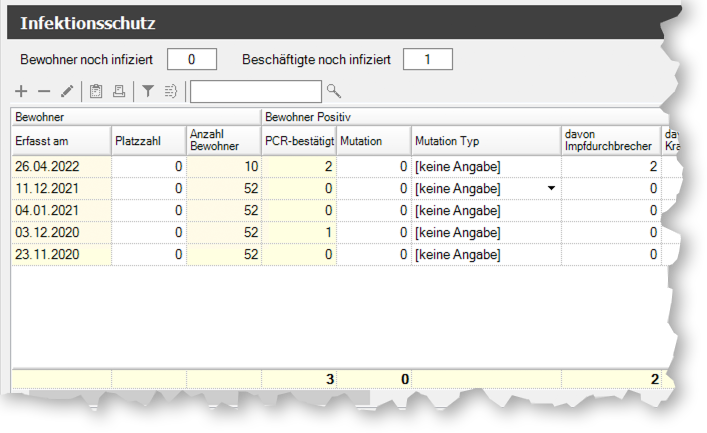707x433 pixels.
Task: Click the magnifying glass search icon
Action: (x=334, y=92)
